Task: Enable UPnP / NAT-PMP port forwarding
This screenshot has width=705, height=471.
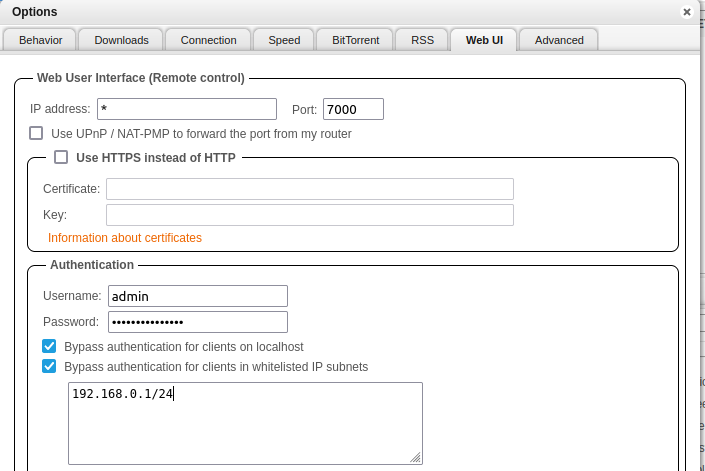Action: click(x=36, y=133)
